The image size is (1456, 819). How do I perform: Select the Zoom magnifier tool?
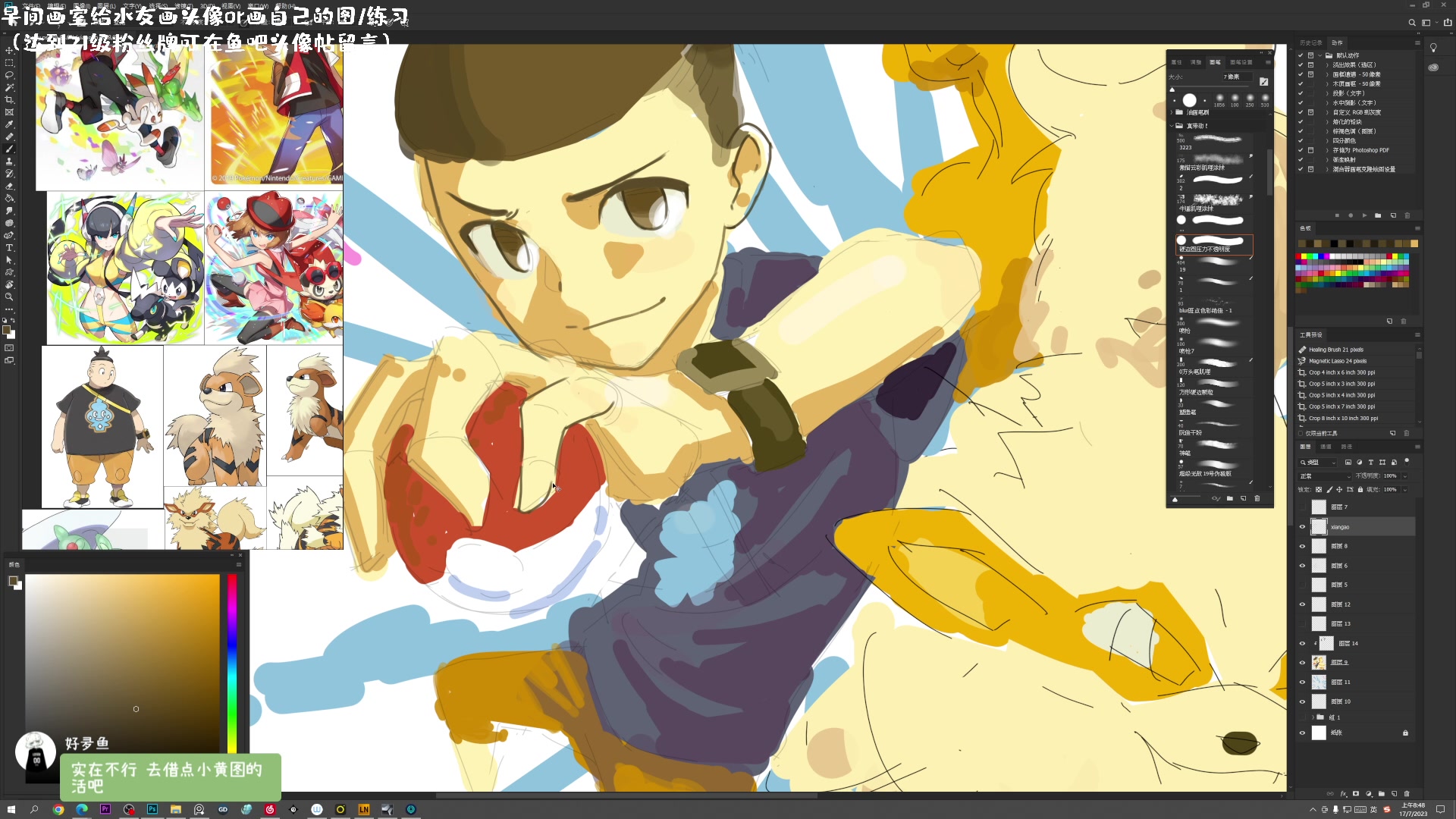[9, 297]
